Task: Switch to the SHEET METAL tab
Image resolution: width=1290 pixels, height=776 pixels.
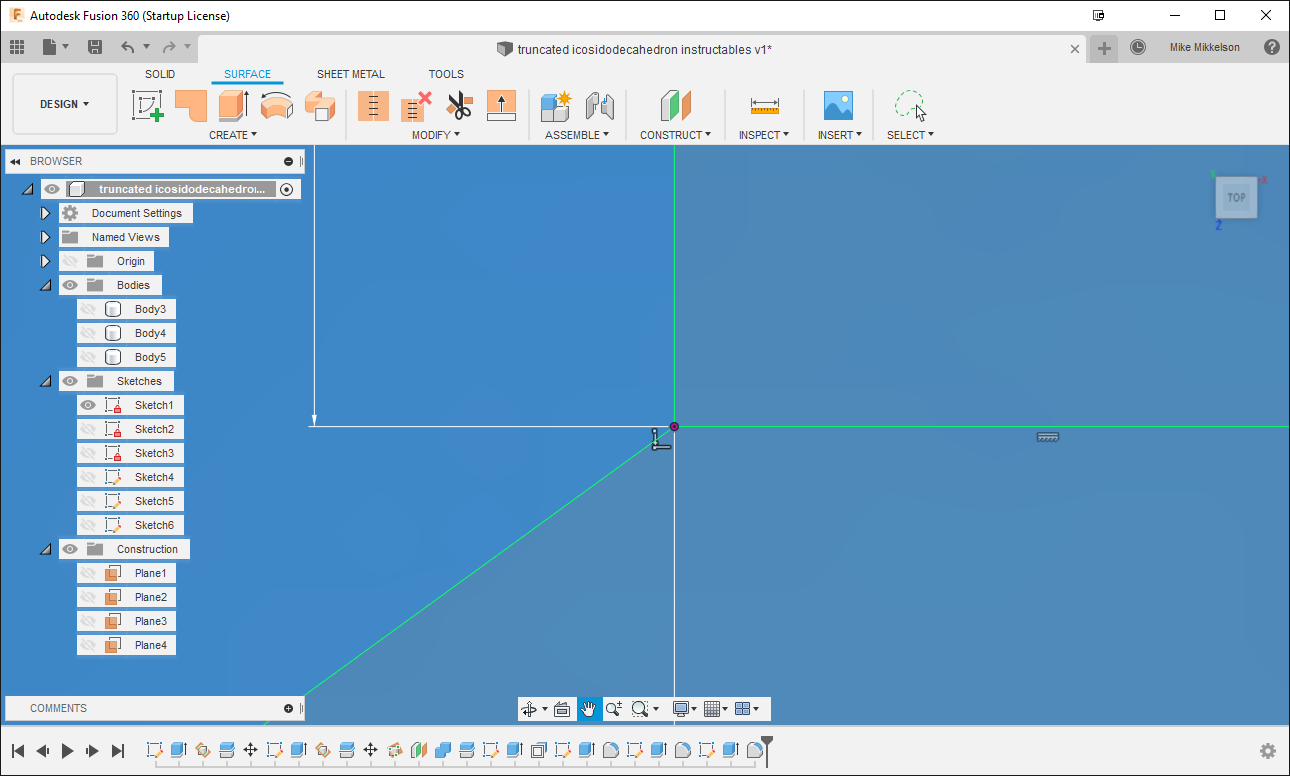Action: pos(351,74)
